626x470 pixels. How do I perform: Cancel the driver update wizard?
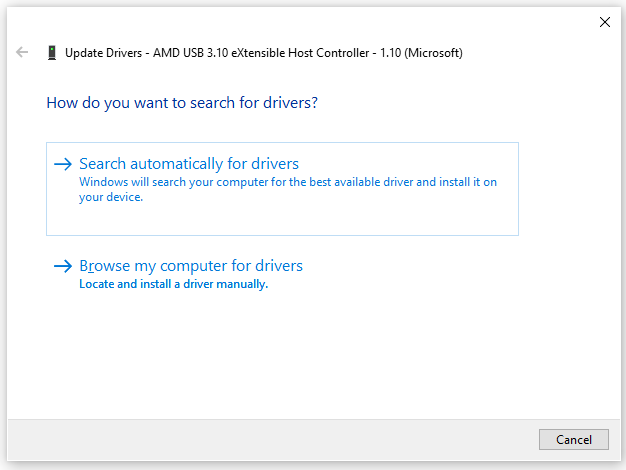tap(574, 439)
